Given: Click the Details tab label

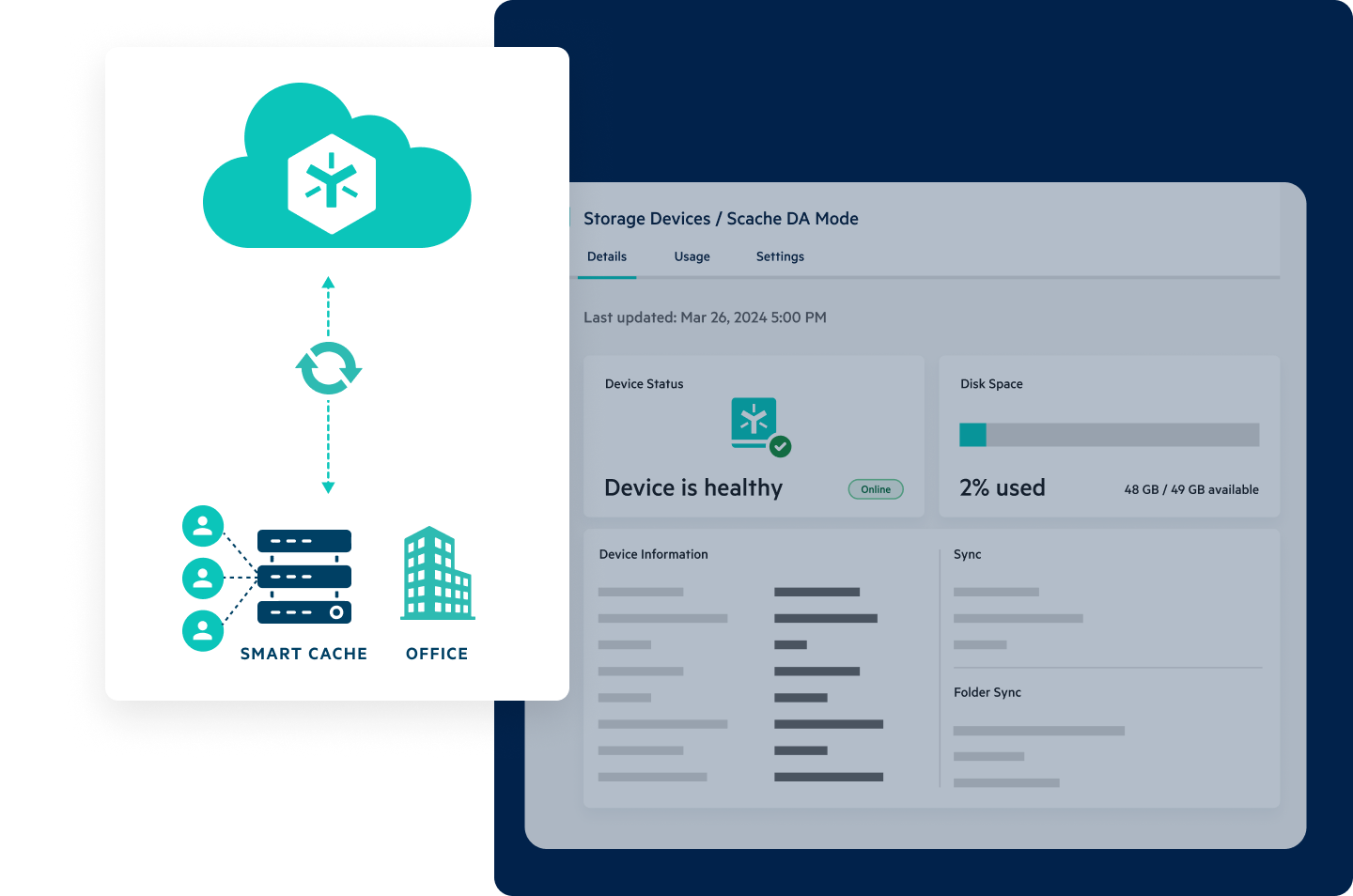Looking at the screenshot, I should pos(607,256).
